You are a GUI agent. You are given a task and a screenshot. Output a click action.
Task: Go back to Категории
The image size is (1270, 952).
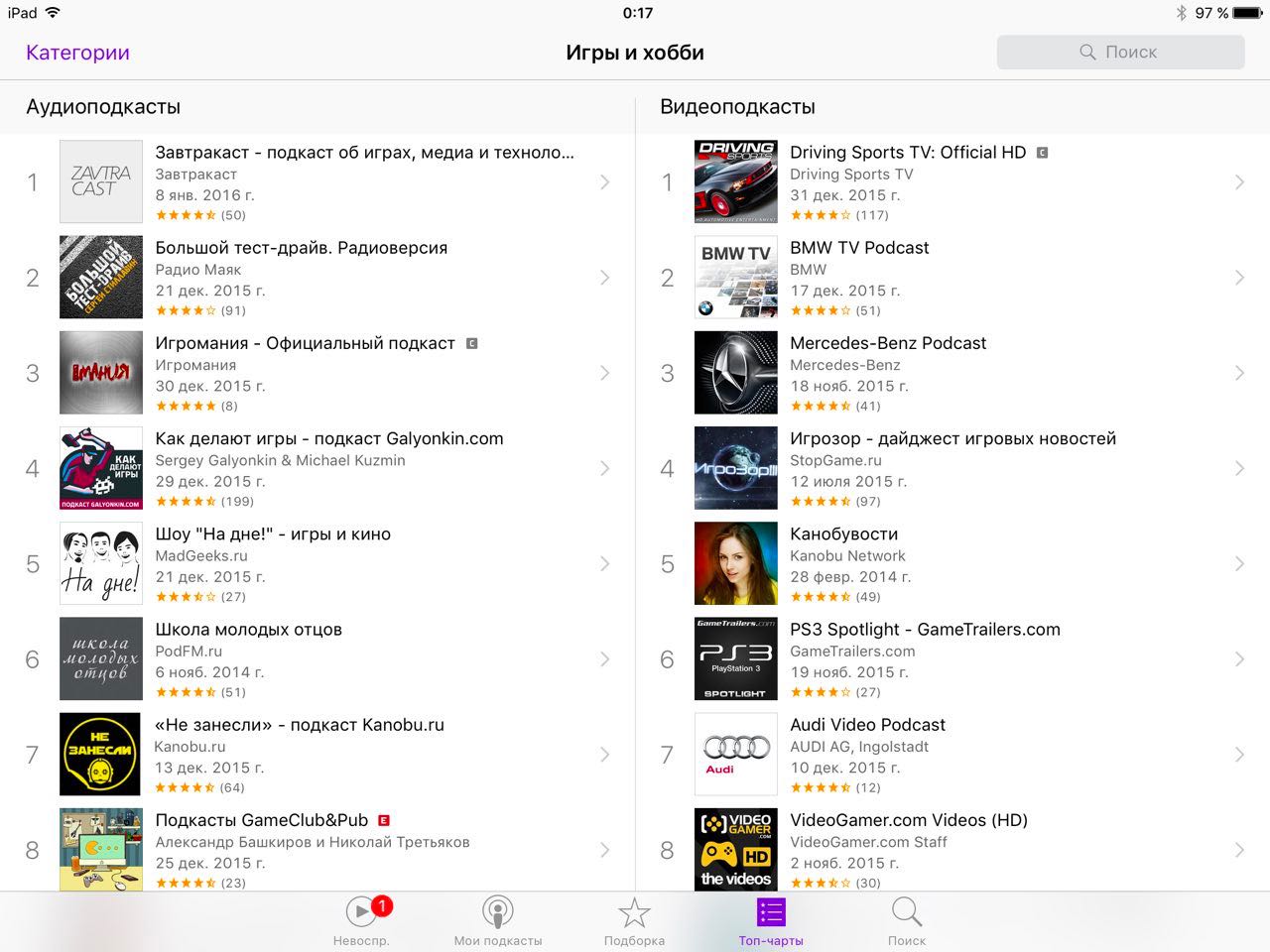coord(77,53)
